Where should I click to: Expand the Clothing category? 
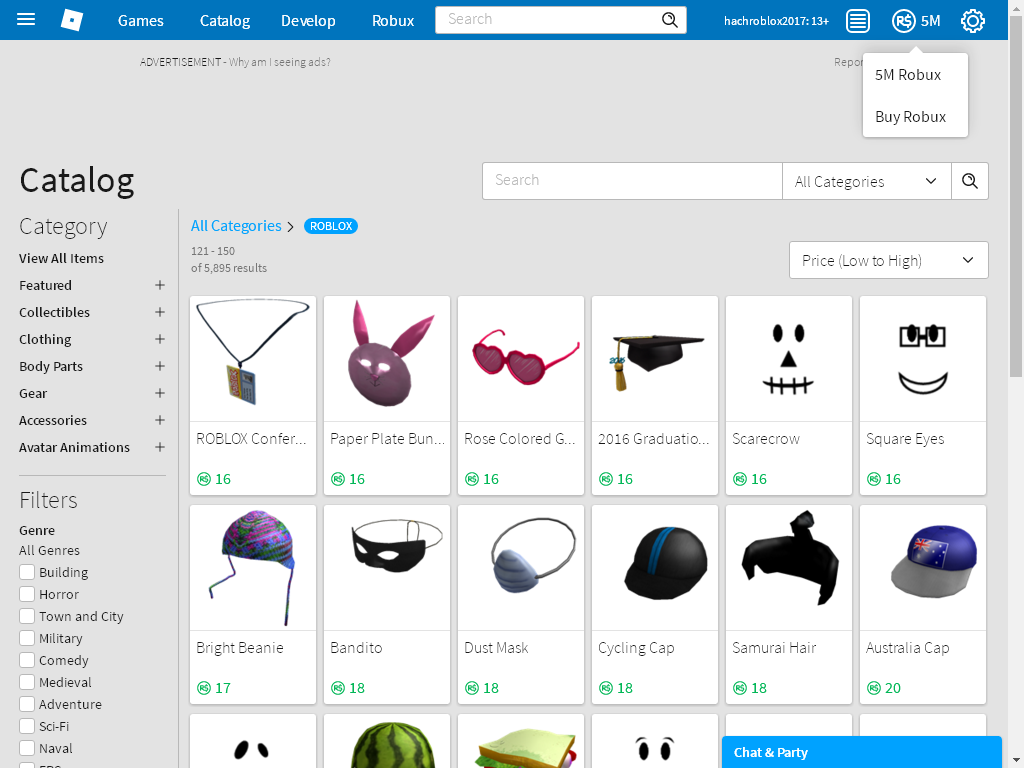pos(159,339)
